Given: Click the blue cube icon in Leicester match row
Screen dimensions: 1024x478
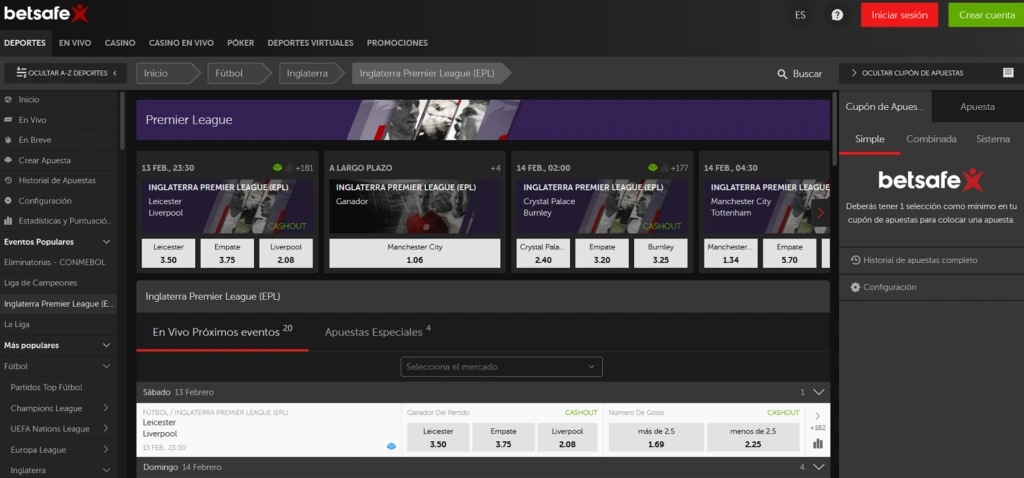Looking at the screenshot, I should coord(391,446).
